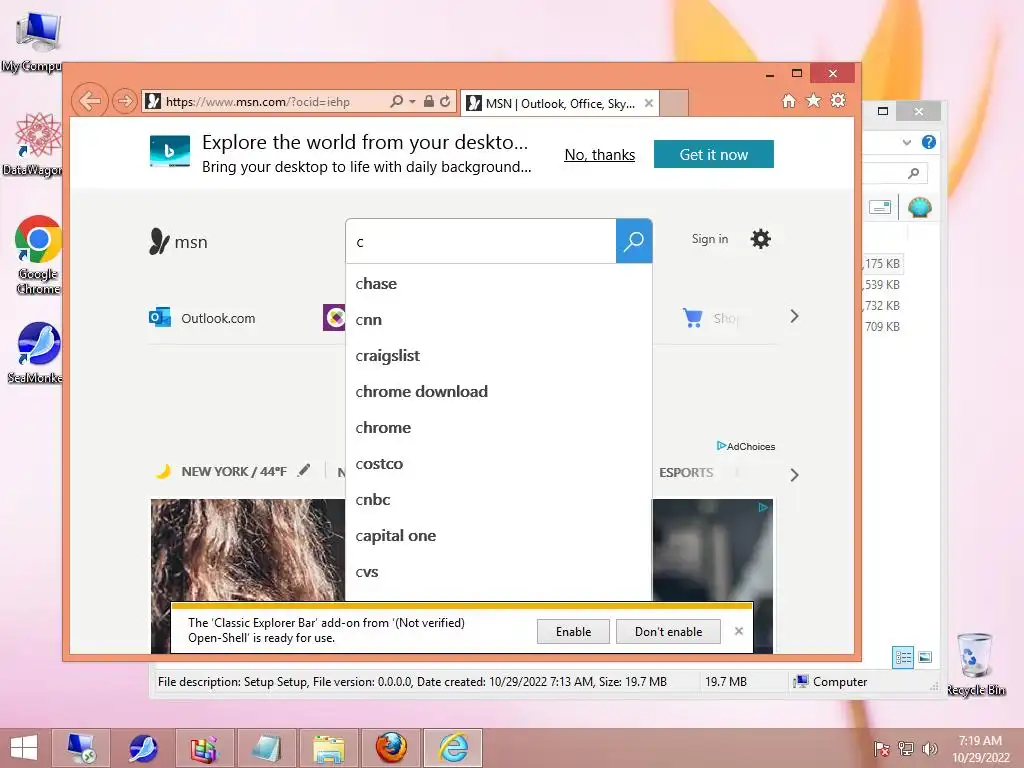The height and width of the screenshot is (768, 1024).
Task: Switch Explorer to details view icon
Action: tap(903, 657)
